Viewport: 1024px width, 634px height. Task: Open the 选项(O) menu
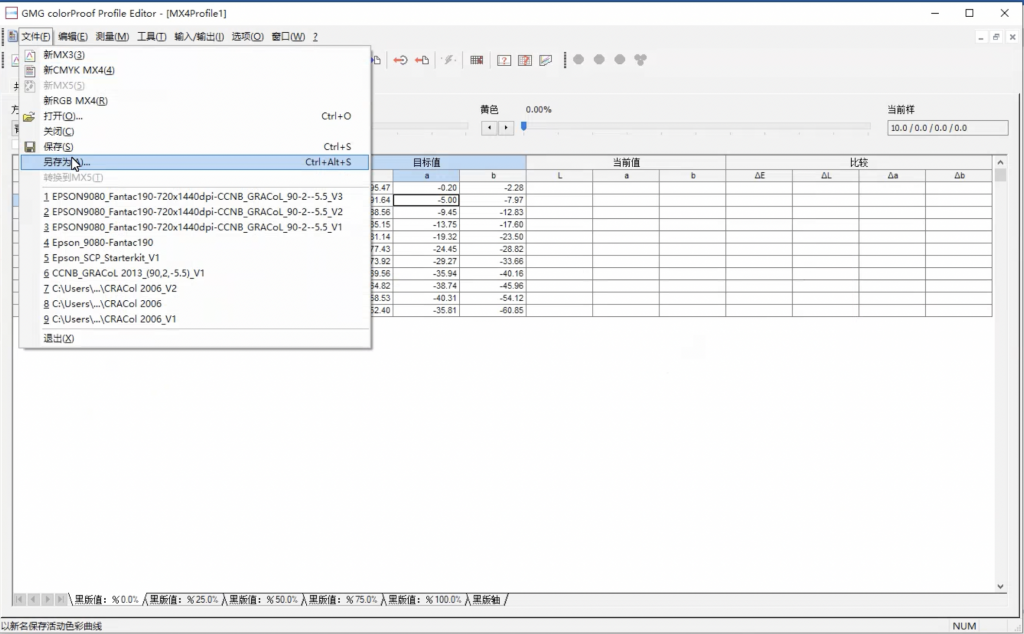pyautogui.click(x=248, y=37)
